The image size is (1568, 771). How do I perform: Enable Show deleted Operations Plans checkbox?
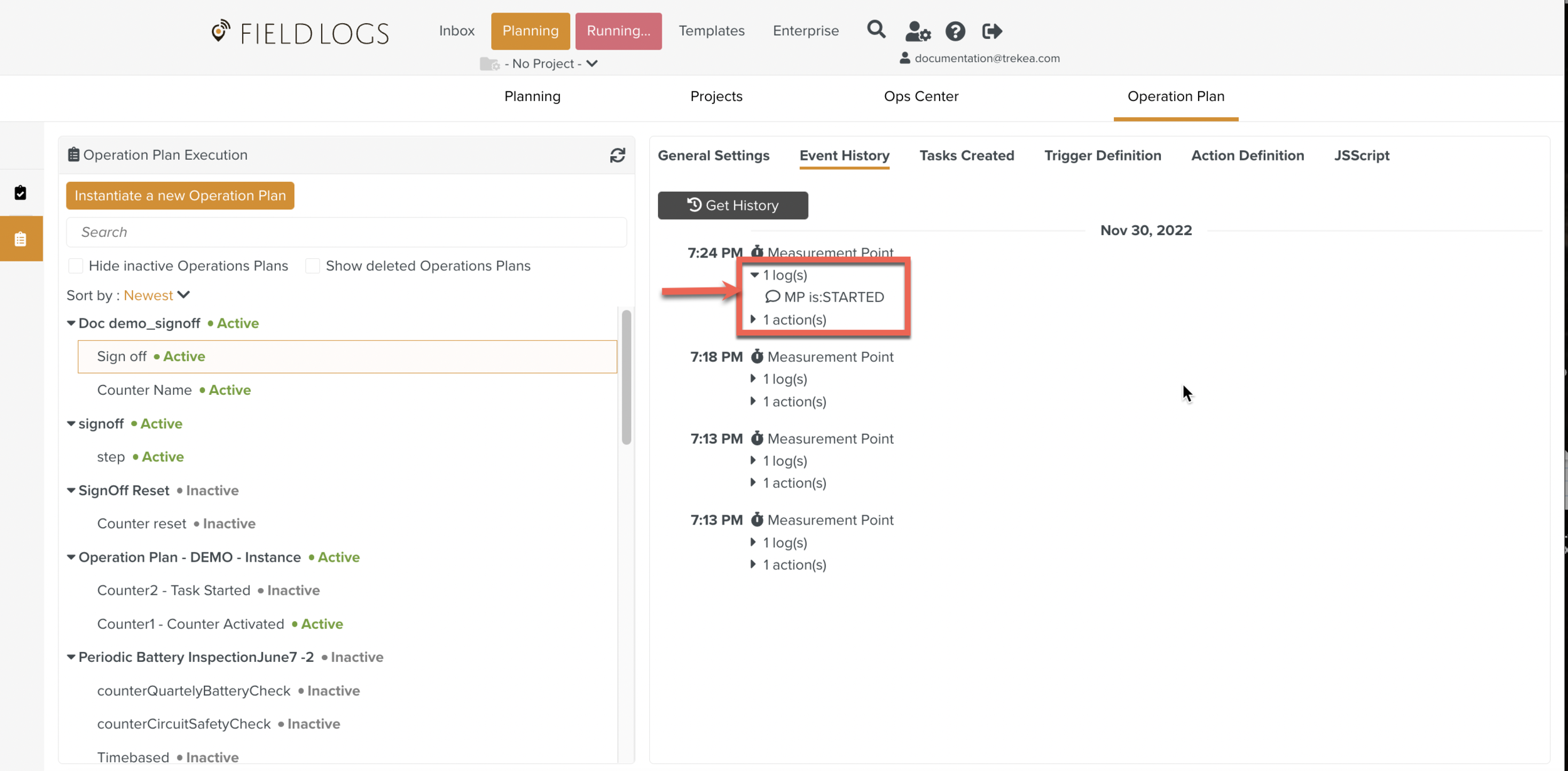pos(312,266)
